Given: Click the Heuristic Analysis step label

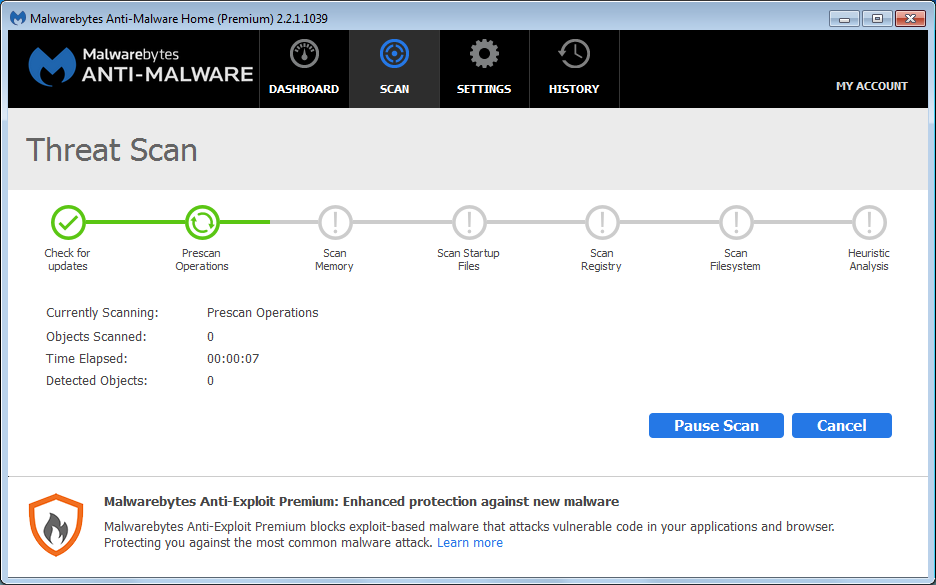Looking at the screenshot, I should 869,260.
